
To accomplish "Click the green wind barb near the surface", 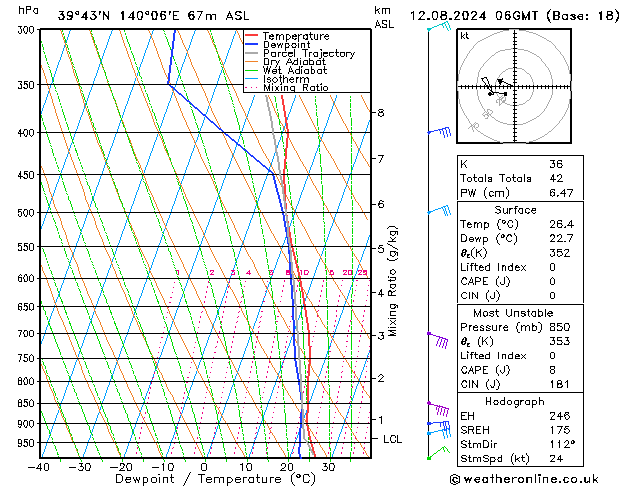I will [x=436, y=453].
